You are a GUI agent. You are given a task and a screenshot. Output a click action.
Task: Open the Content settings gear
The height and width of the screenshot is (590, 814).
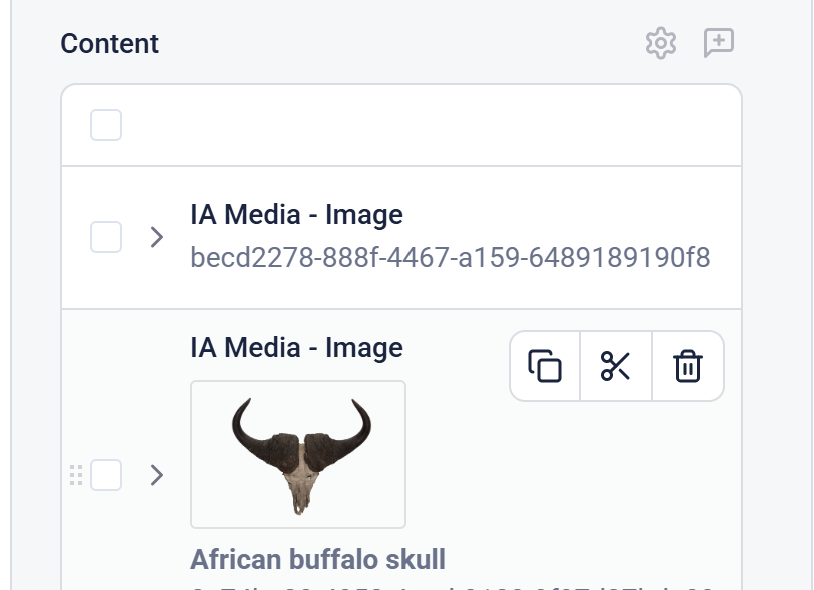pos(661,43)
